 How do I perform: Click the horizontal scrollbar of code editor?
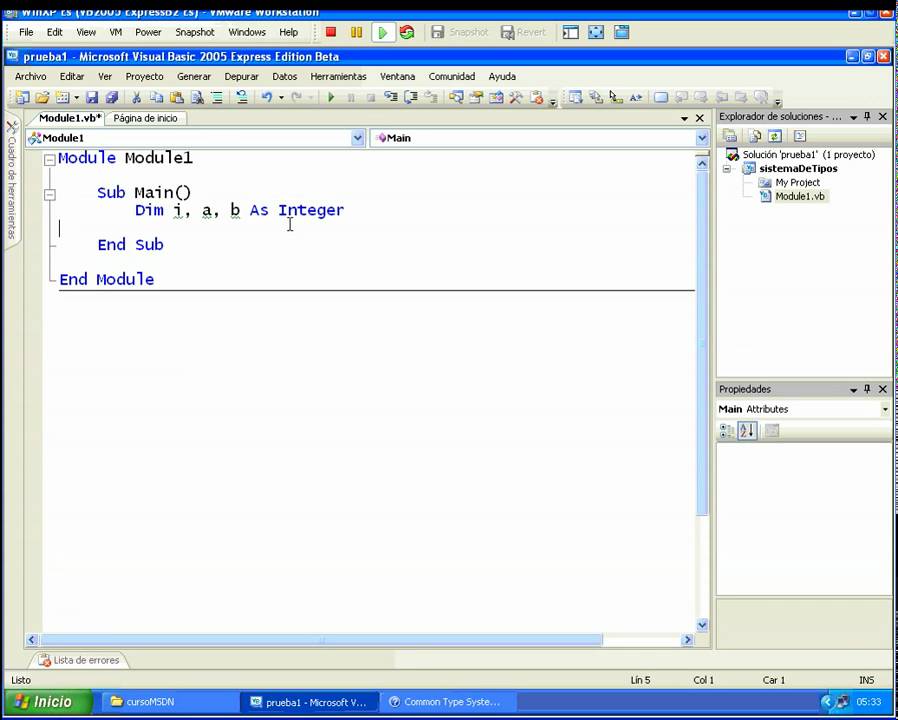click(321, 640)
